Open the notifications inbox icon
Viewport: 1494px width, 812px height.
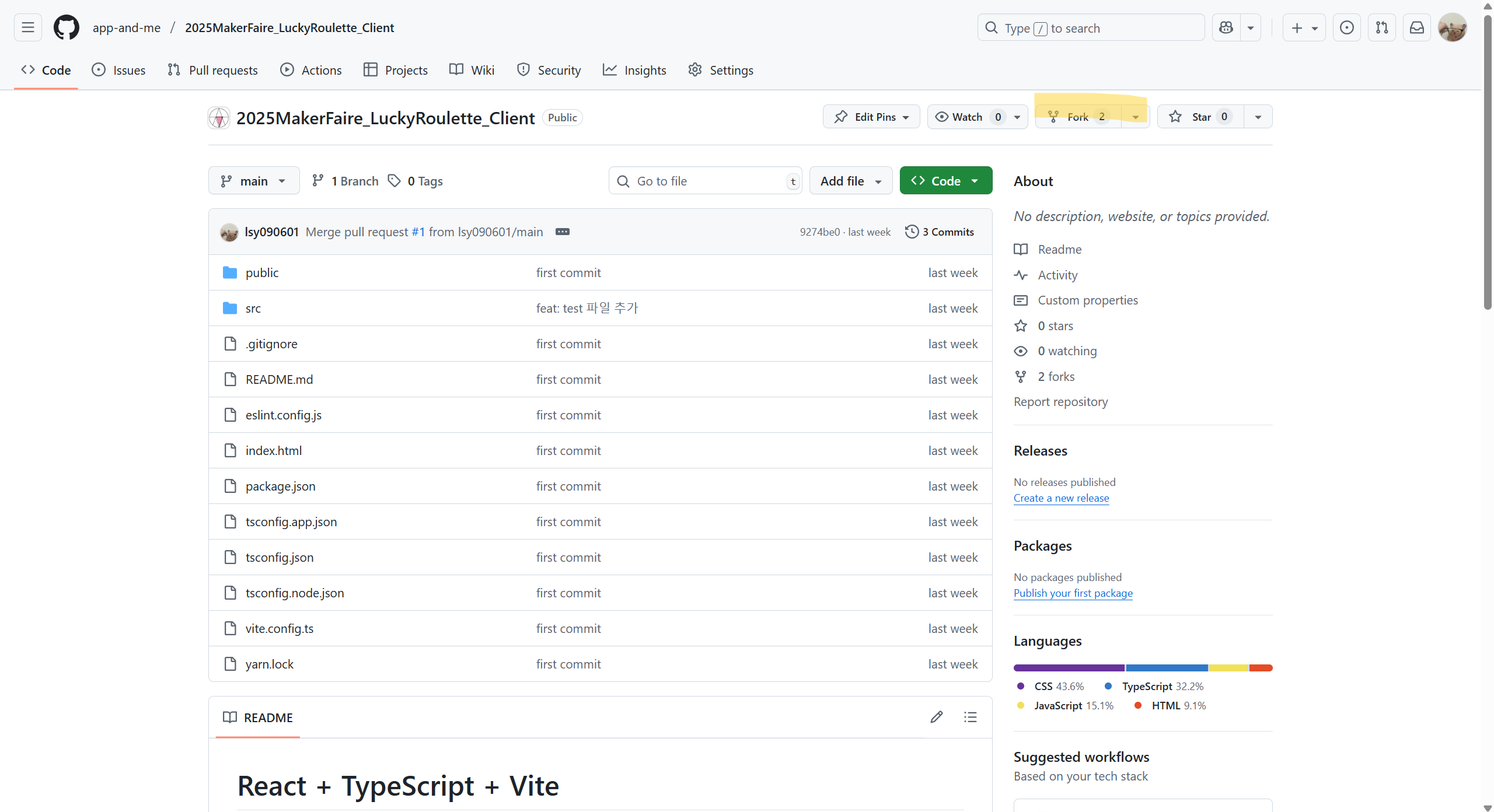coord(1416,27)
